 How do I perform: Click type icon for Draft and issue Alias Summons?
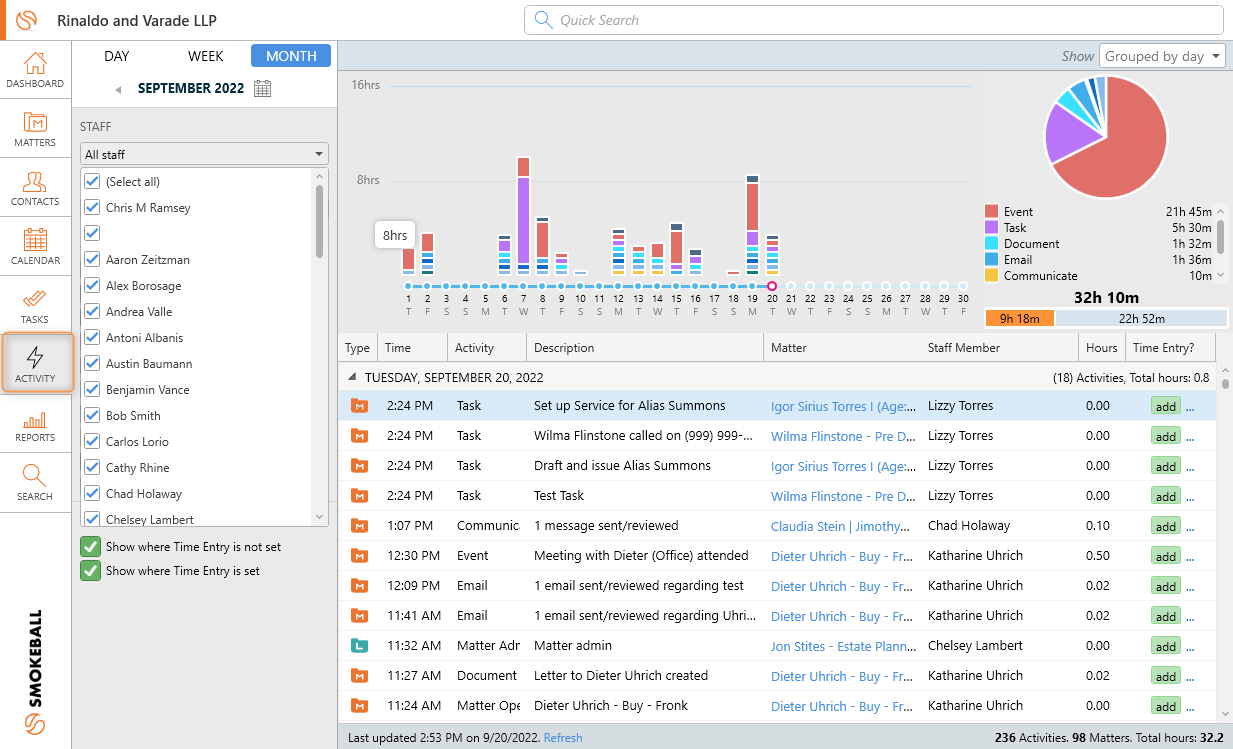pyautogui.click(x=359, y=466)
